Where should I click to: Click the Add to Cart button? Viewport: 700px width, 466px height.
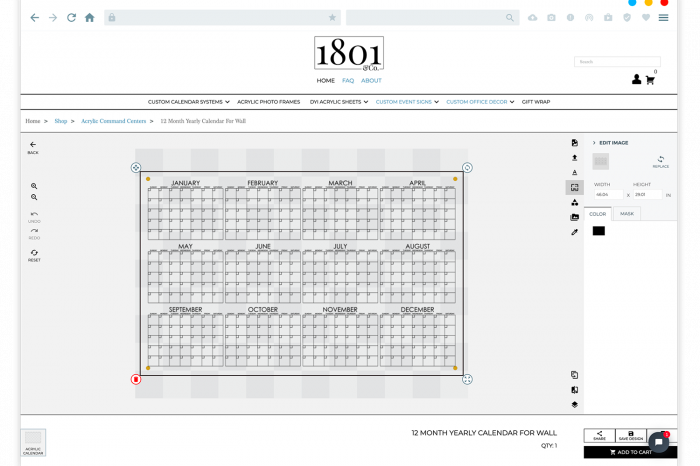coord(630,452)
